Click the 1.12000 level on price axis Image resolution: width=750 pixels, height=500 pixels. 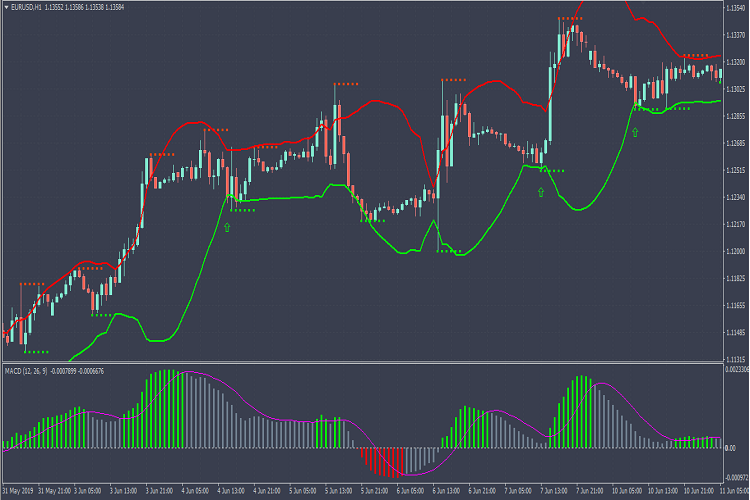tap(734, 251)
